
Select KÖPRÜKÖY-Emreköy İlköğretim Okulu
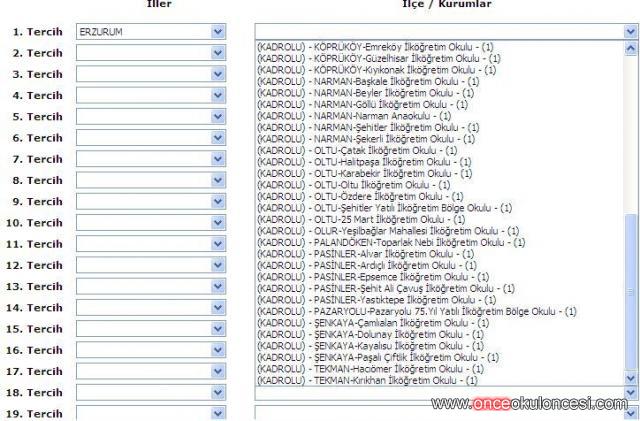440,47
